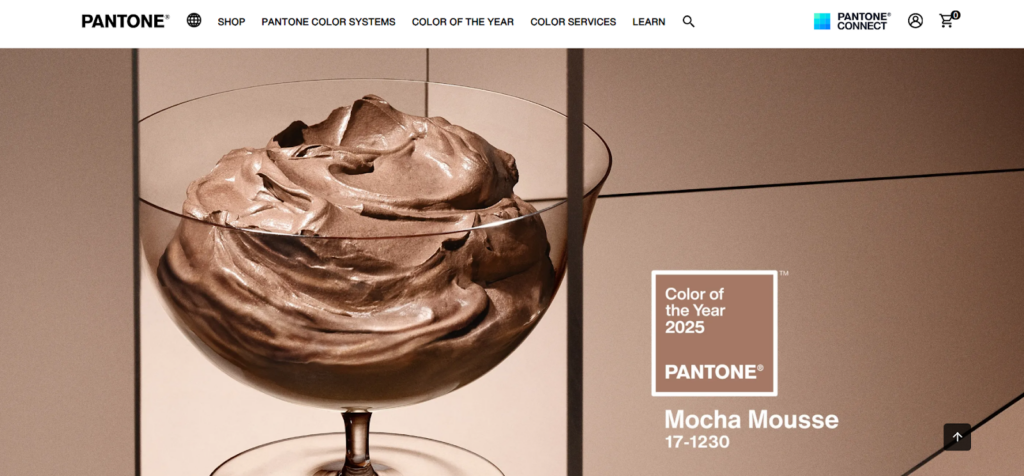The height and width of the screenshot is (476, 1024).
Task: Click the Color of the Year 2025 swatch
Action: coord(714,333)
